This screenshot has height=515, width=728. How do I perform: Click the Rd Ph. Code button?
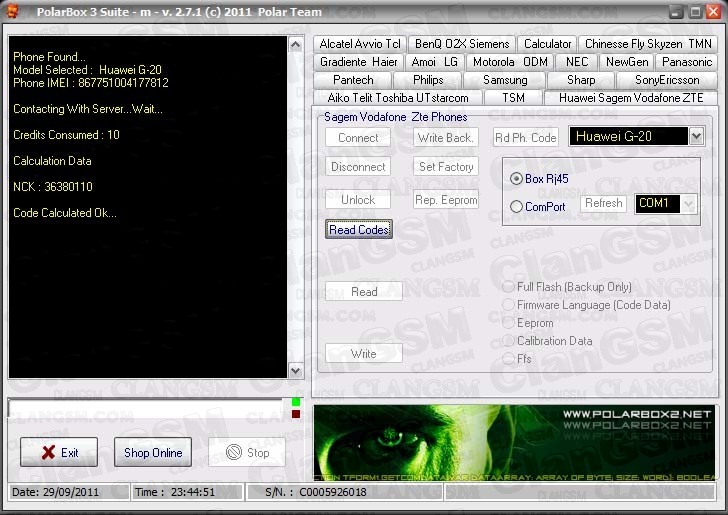526,138
